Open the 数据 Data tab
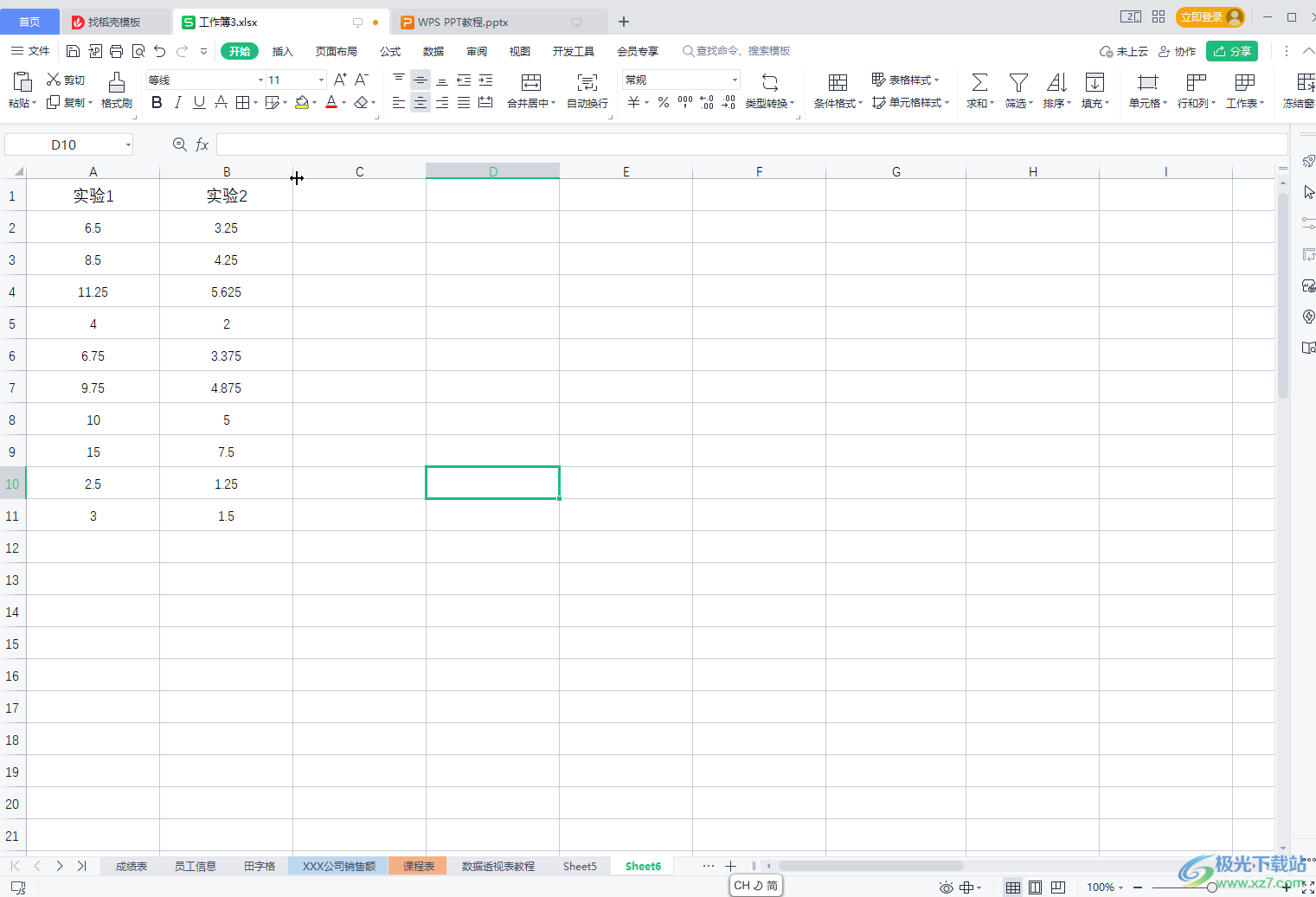Image resolution: width=1316 pixels, height=897 pixels. [433, 51]
